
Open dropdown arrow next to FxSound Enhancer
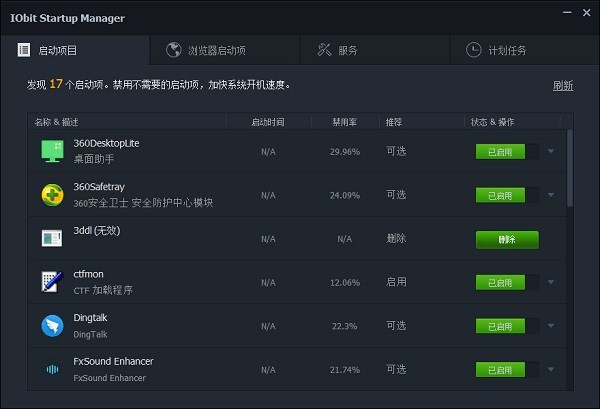[x=550, y=370]
